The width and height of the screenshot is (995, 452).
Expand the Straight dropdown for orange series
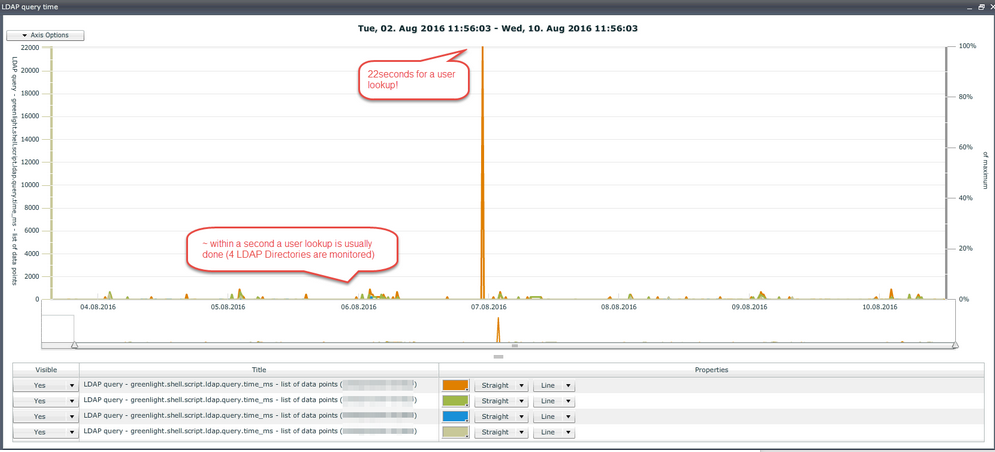point(501,385)
